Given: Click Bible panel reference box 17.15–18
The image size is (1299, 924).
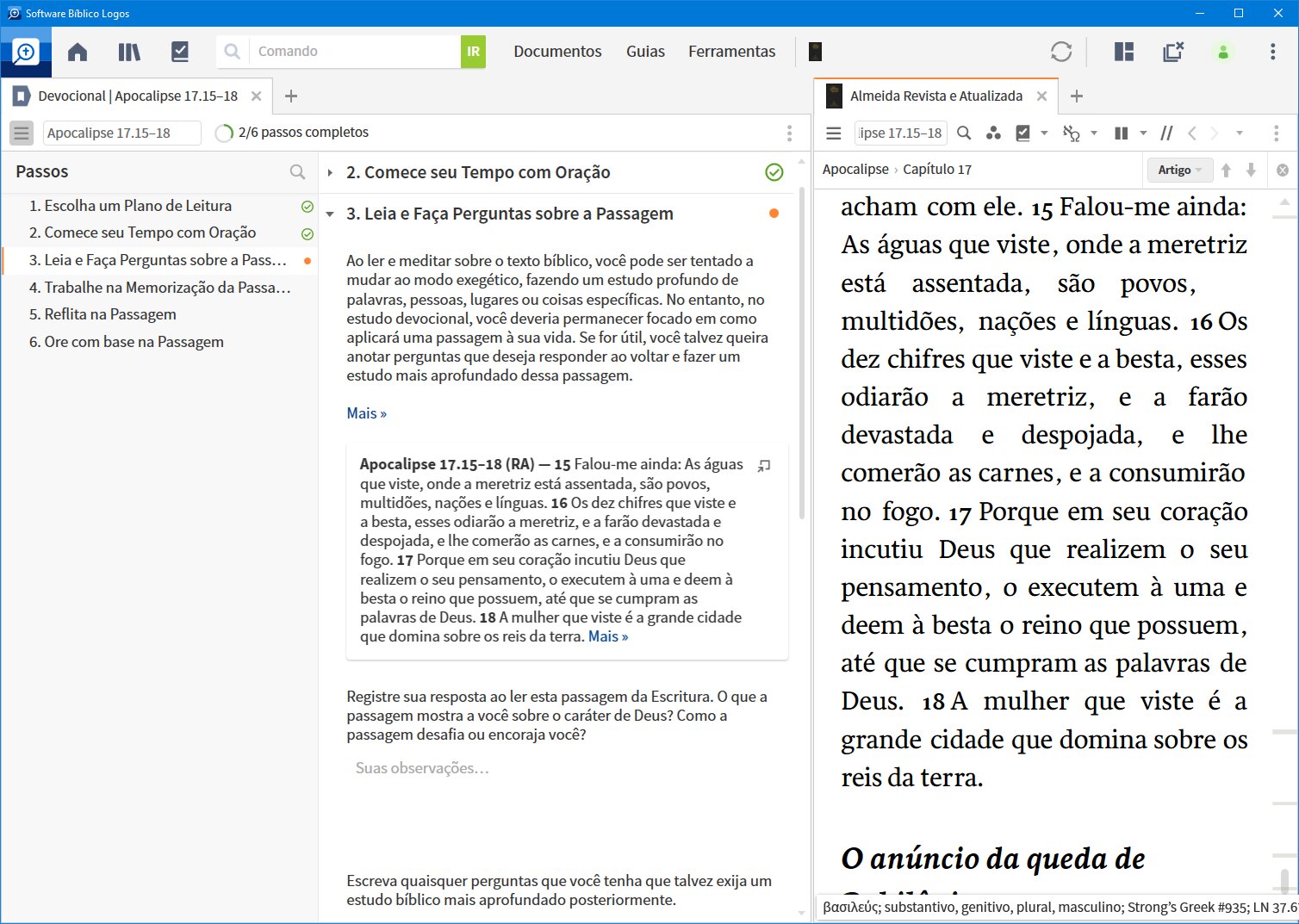Looking at the screenshot, I should tap(900, 133).
